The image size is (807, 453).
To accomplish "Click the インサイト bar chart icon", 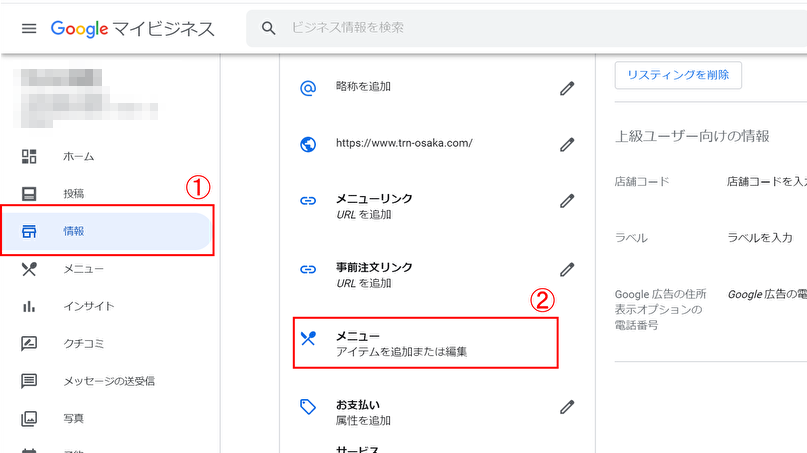I will [29, 306].
